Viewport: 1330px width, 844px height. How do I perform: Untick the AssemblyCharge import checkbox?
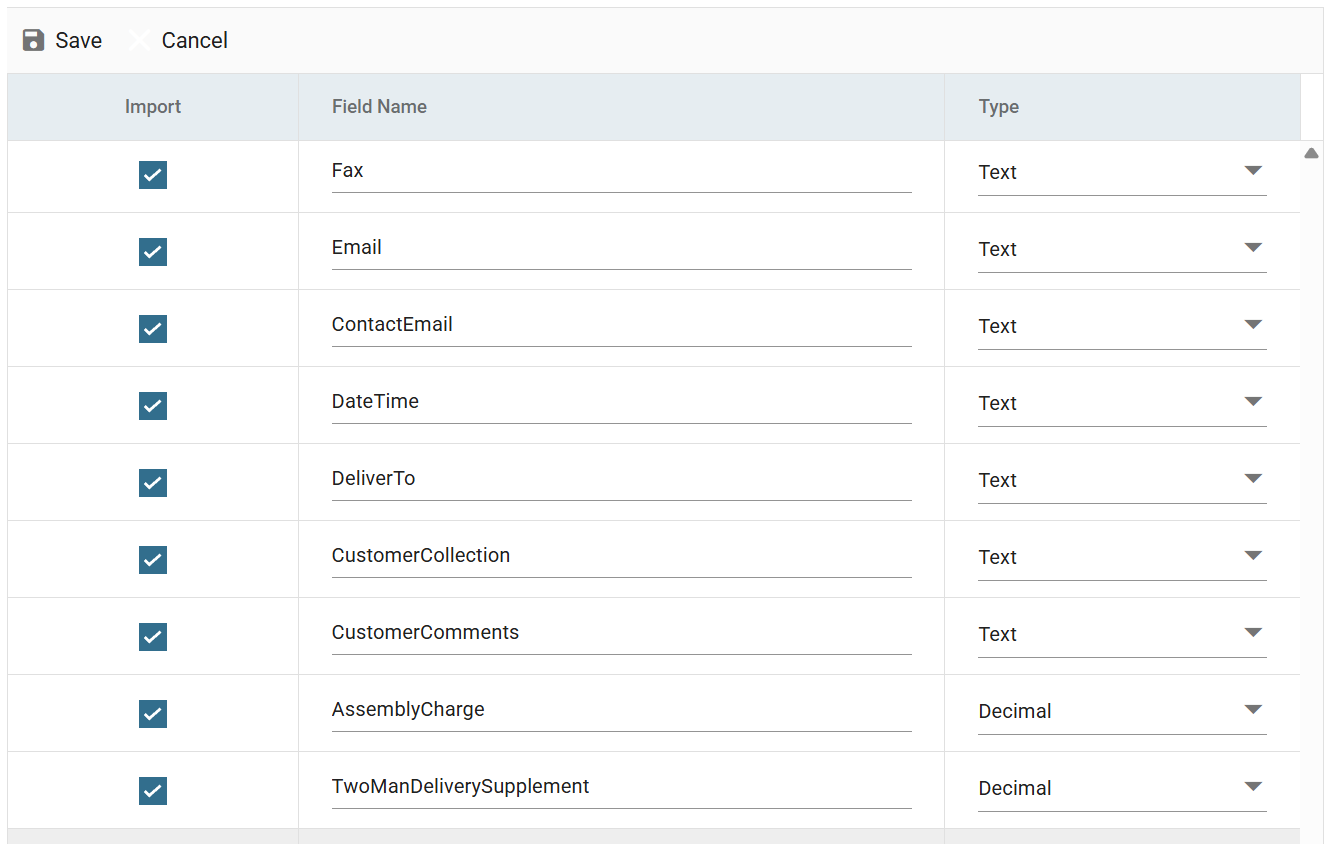tap(153, 714)
